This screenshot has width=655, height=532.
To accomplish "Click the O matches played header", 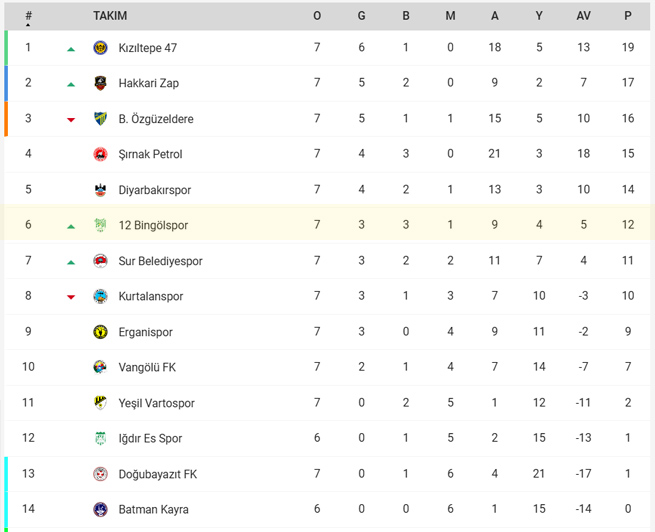I will pos(317,16).
